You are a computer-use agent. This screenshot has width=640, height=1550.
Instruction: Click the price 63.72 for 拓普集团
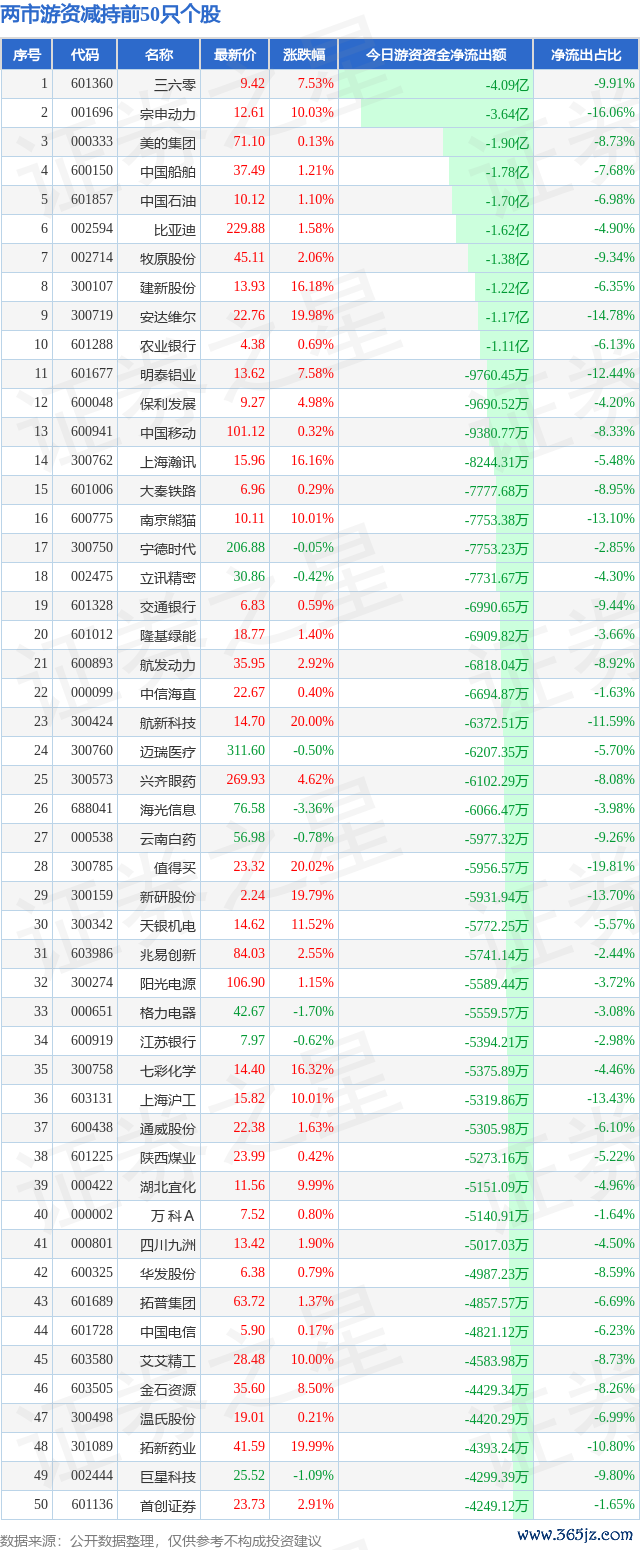coord(249,1302)
